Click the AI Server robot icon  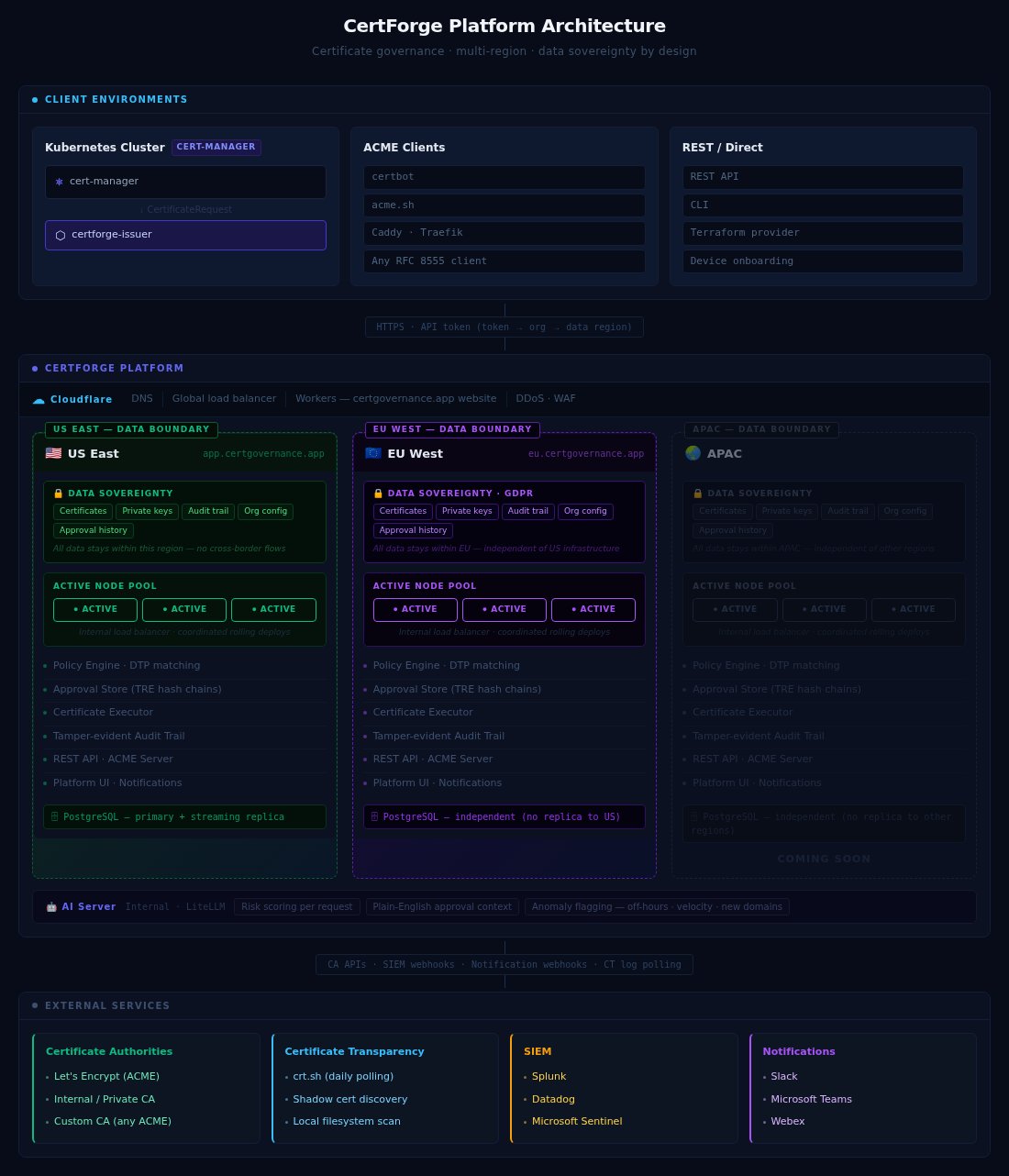pyautogui.click(x=51, y=907)
